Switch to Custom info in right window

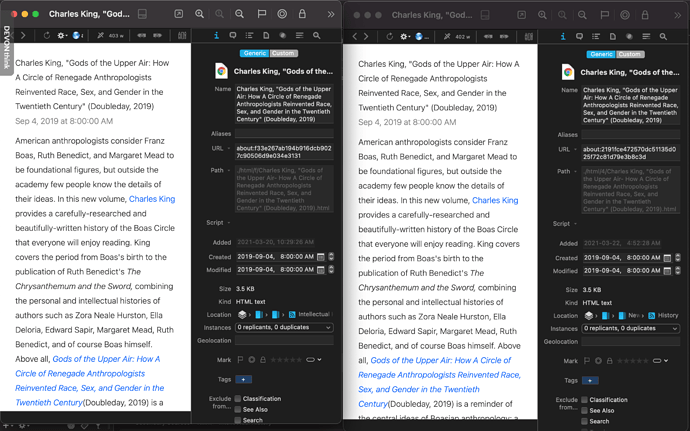pyautogui.click(x=630, y=54)
